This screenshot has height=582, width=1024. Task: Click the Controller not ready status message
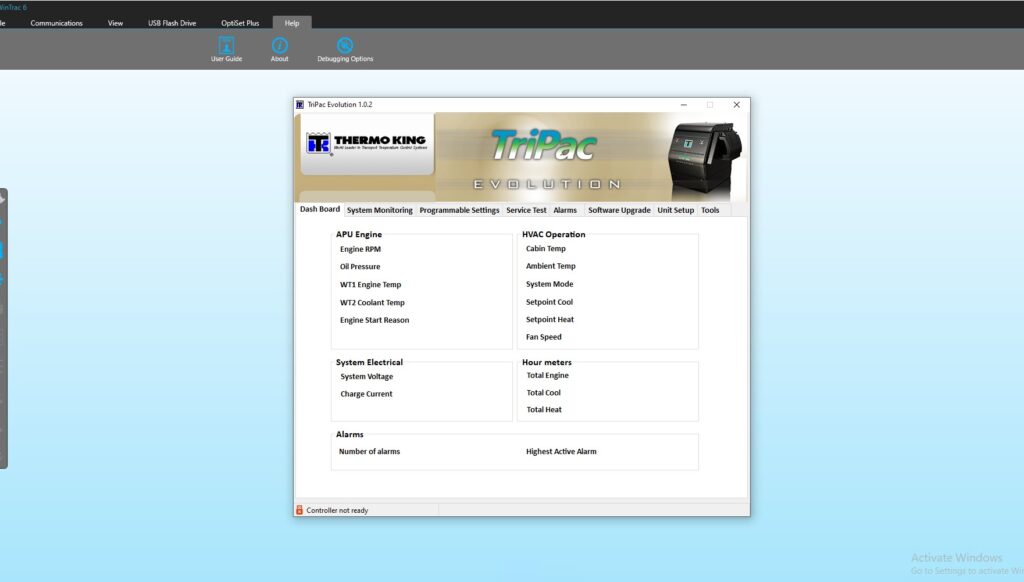coord(336,509)
